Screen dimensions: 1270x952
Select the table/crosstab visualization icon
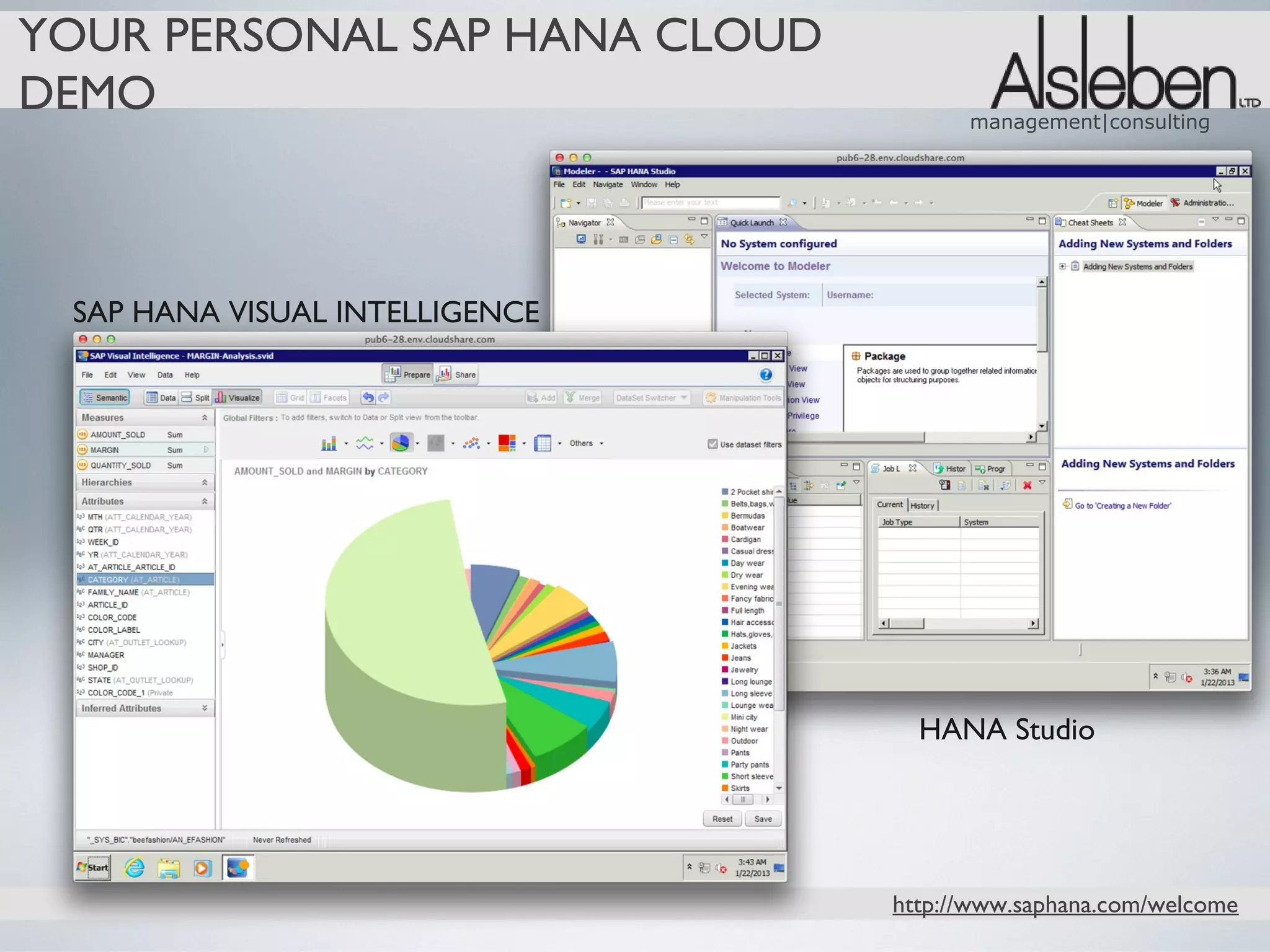coord(543,443)
